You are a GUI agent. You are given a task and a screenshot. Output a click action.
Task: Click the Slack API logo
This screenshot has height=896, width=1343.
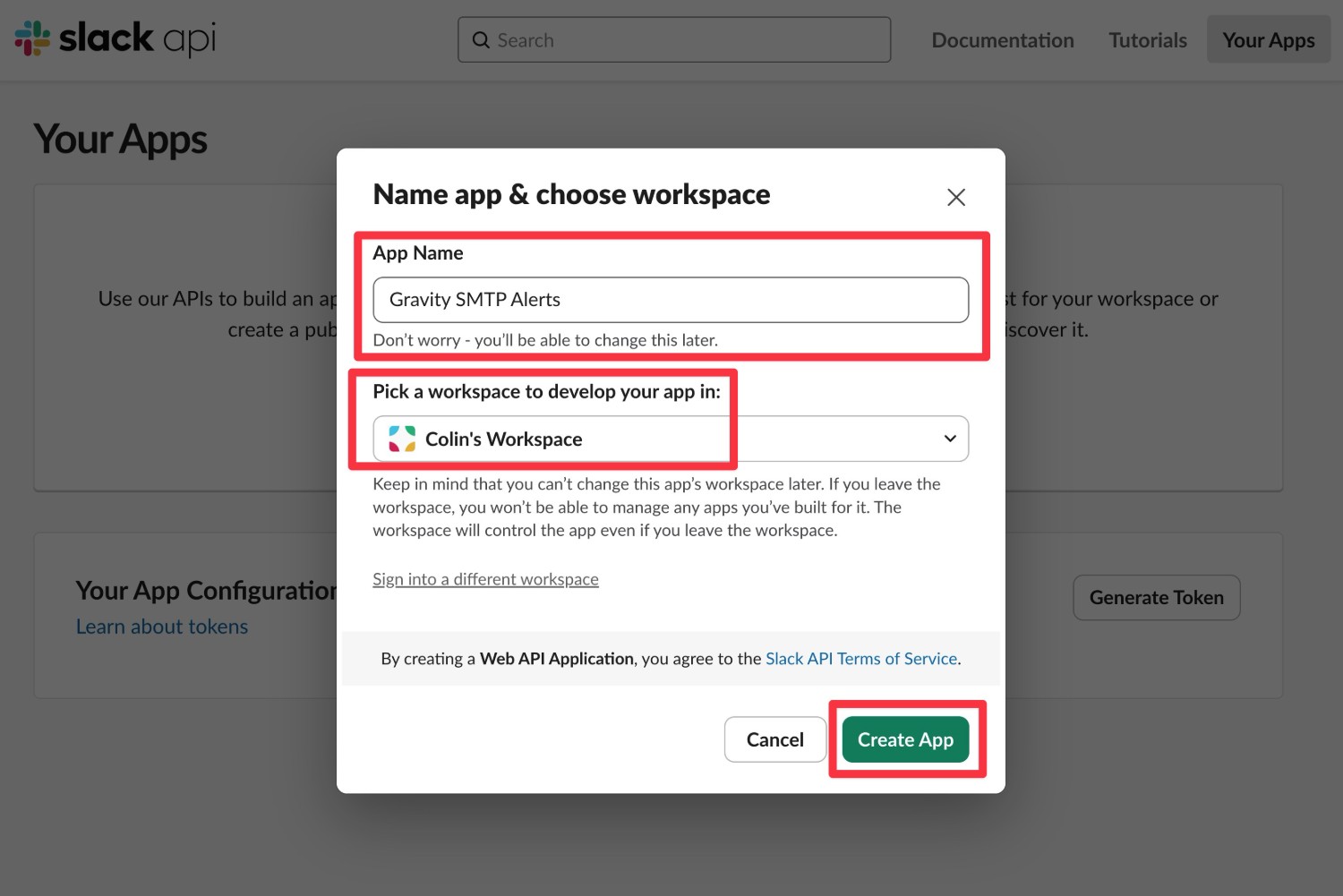pyautogui.click(x=115, y=38)
